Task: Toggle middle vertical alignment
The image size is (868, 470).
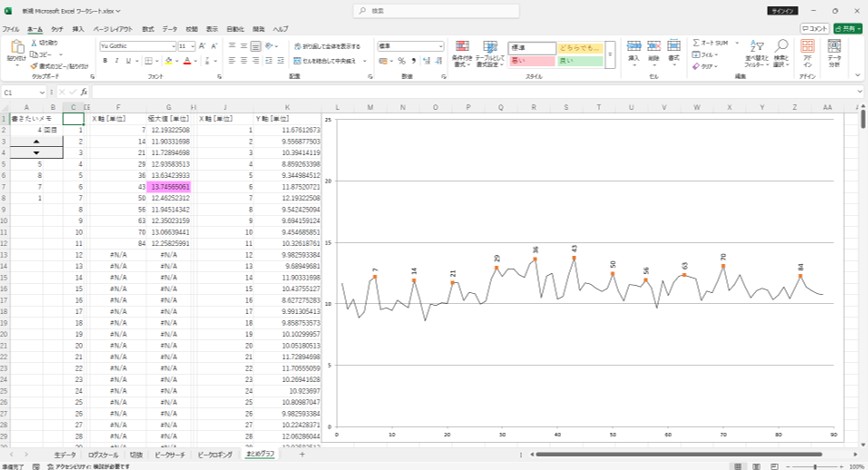Action: coord(244,46)
